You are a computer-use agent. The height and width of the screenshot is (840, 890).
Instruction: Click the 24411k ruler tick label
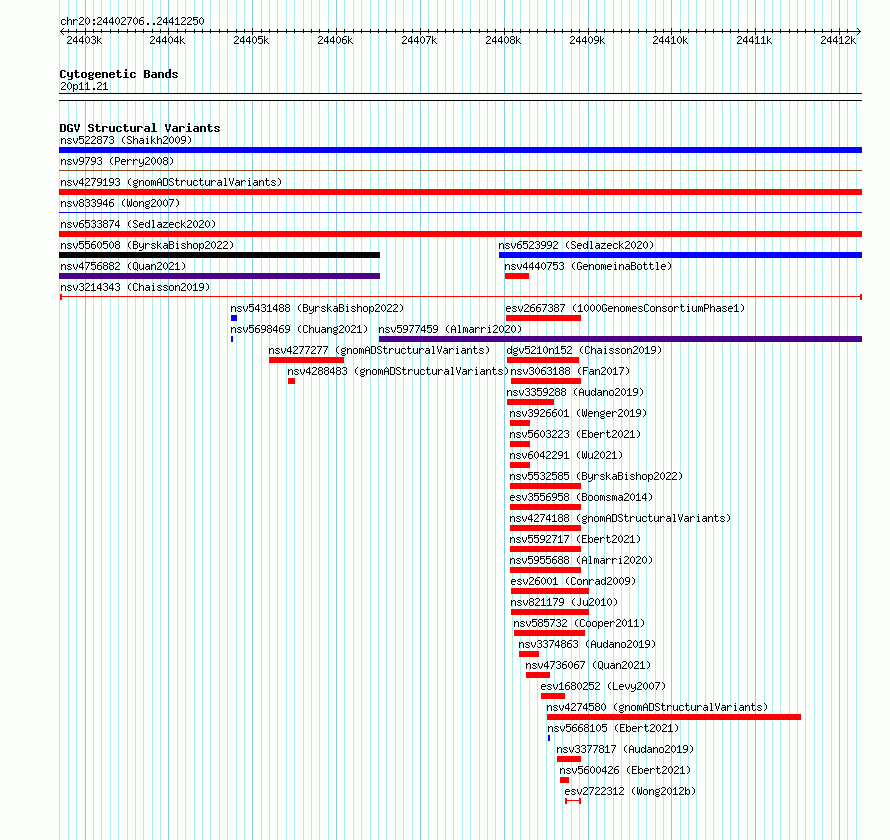754,40
